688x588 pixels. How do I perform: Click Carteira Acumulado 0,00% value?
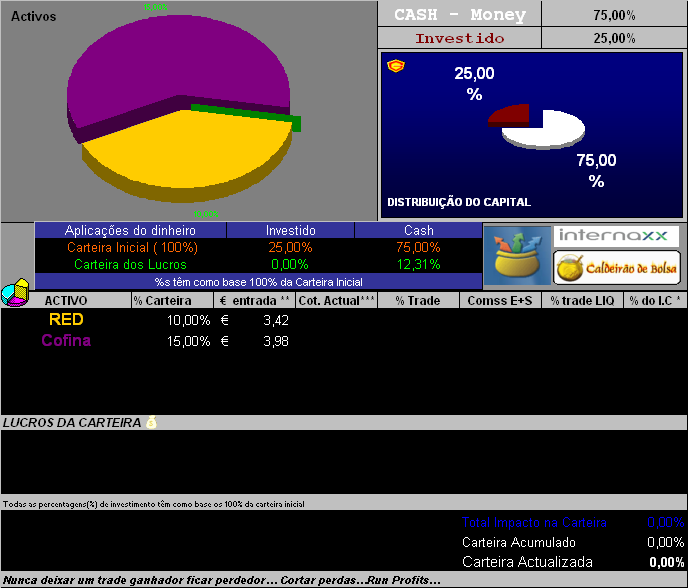click(665, 542)
